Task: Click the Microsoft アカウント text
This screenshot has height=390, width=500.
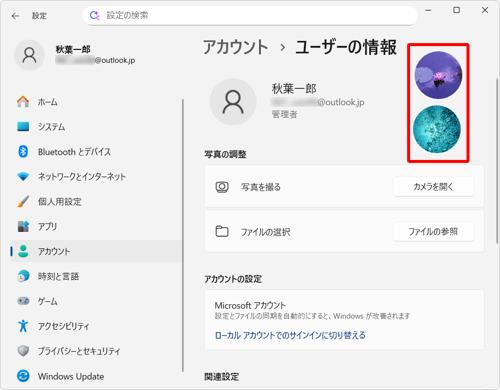Action: coord(250,305)
